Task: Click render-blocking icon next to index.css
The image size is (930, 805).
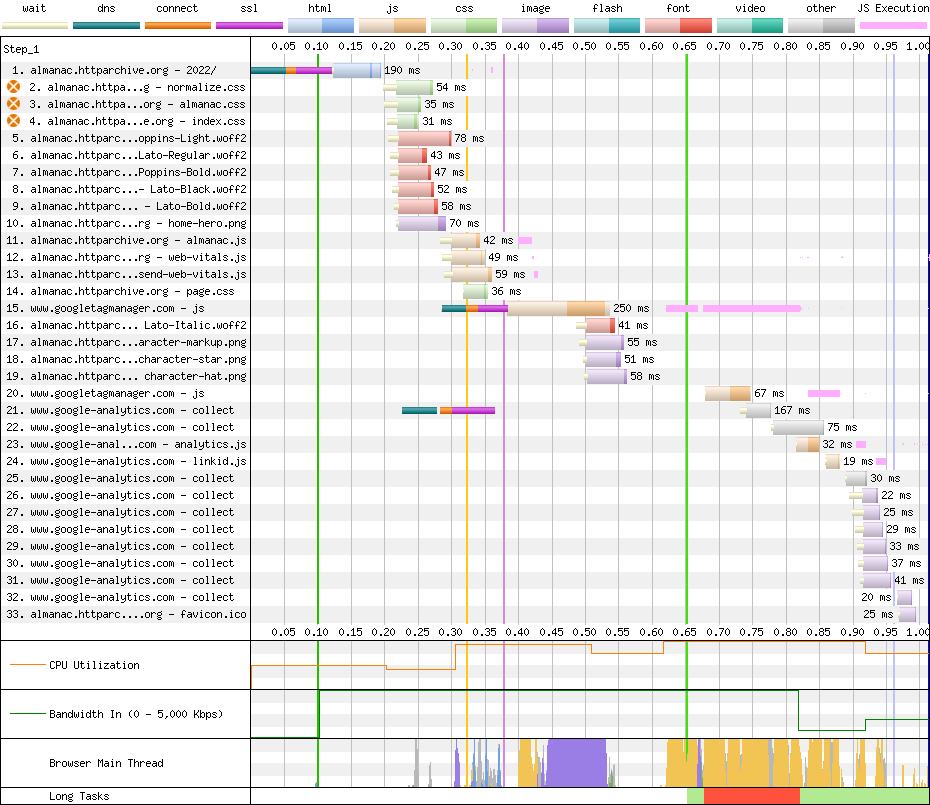Action: click(14, 121)
